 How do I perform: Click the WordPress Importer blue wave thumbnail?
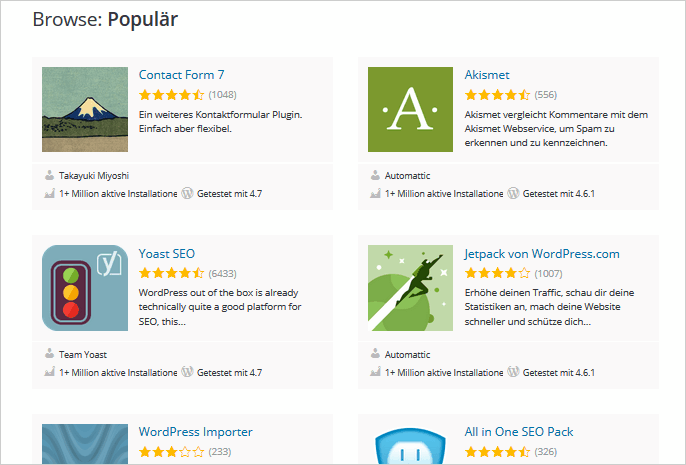[85, 444]
